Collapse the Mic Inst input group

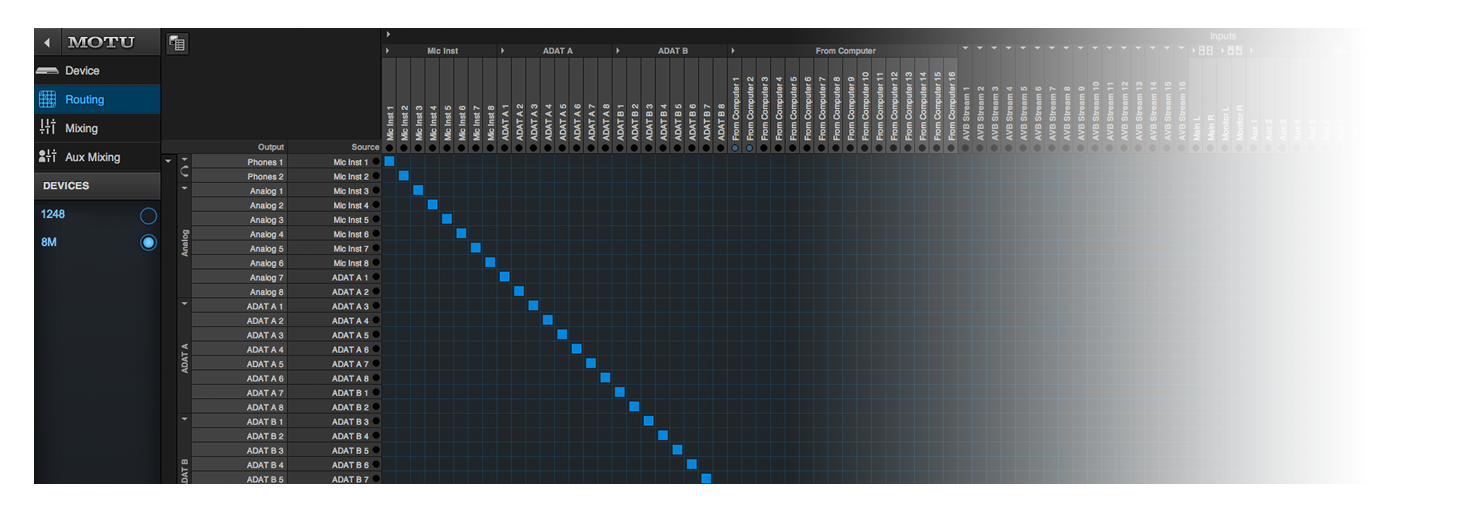pos(388,51)
